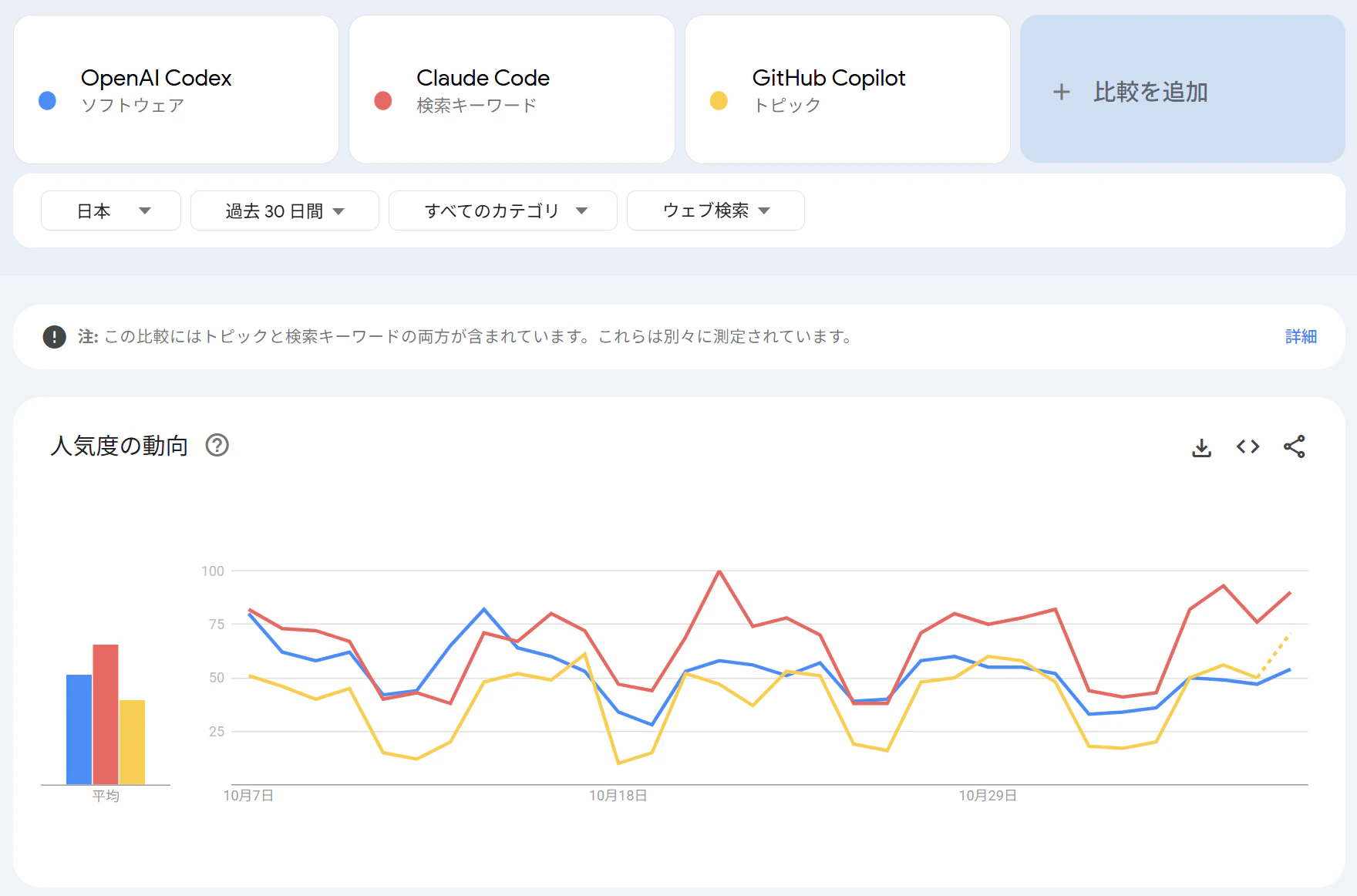Screen dimensions: 1357x896
Task: Click the red average bar
Action: tap(106, 715)
